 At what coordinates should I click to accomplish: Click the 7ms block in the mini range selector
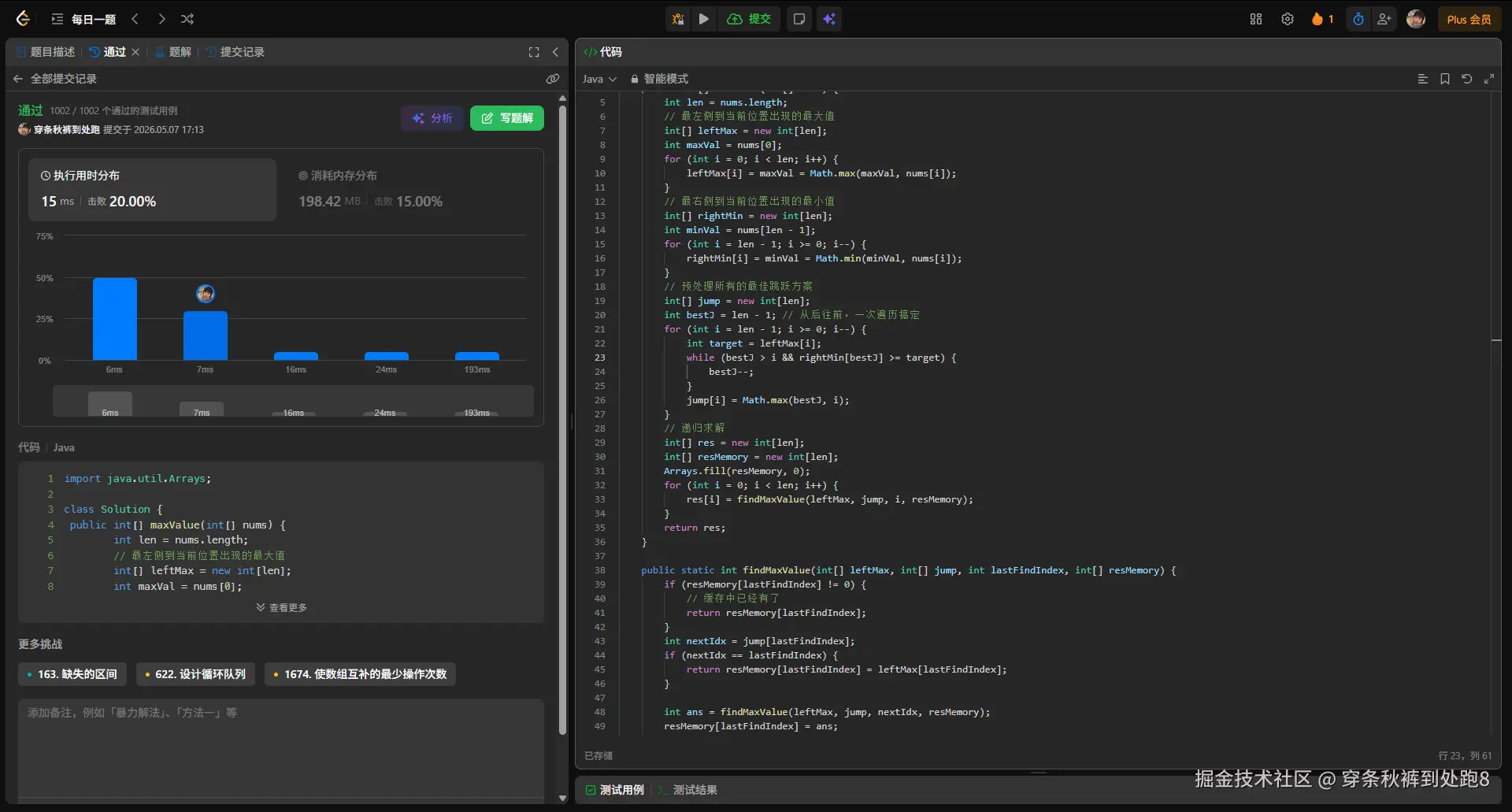click(202, 409)
